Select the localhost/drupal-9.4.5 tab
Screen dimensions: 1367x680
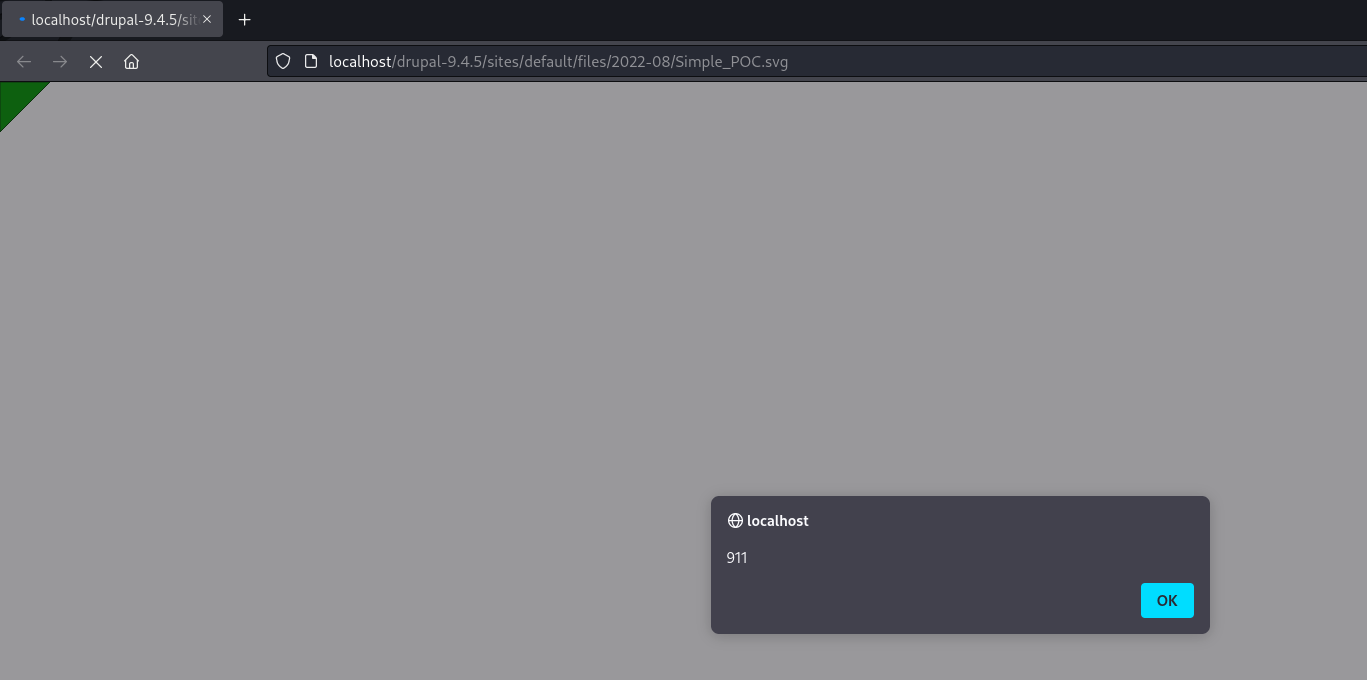(x=110, y=20)
